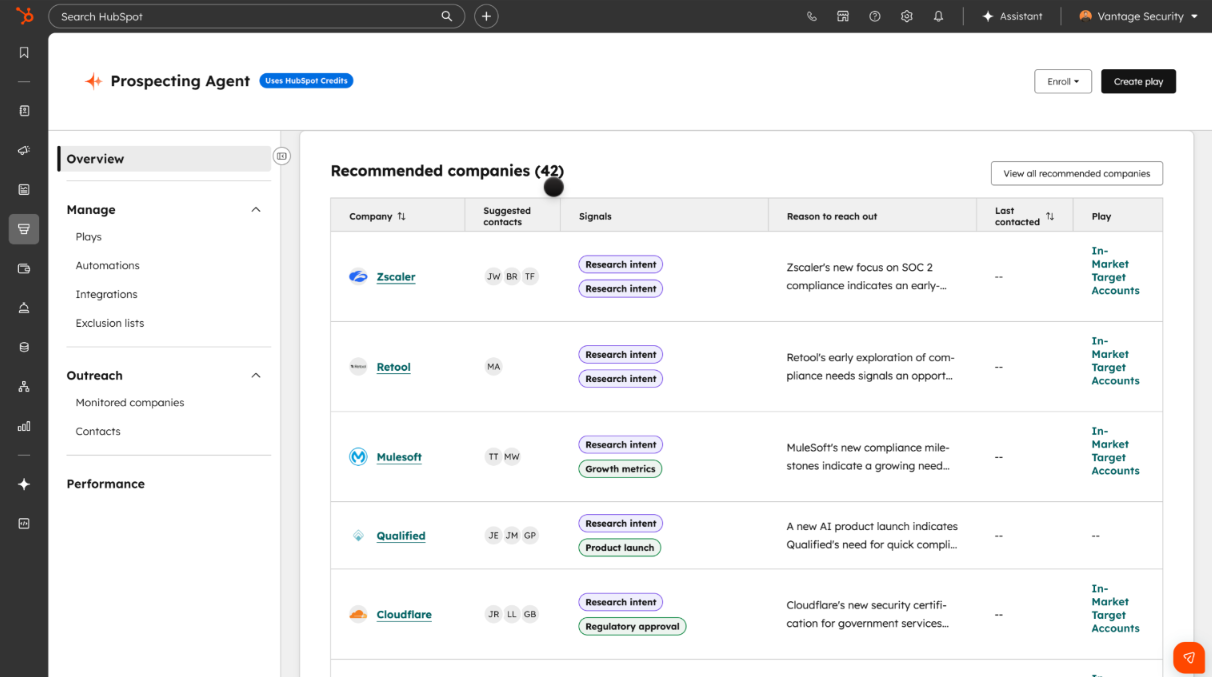Open the Data Management database icon

[24, 347]
